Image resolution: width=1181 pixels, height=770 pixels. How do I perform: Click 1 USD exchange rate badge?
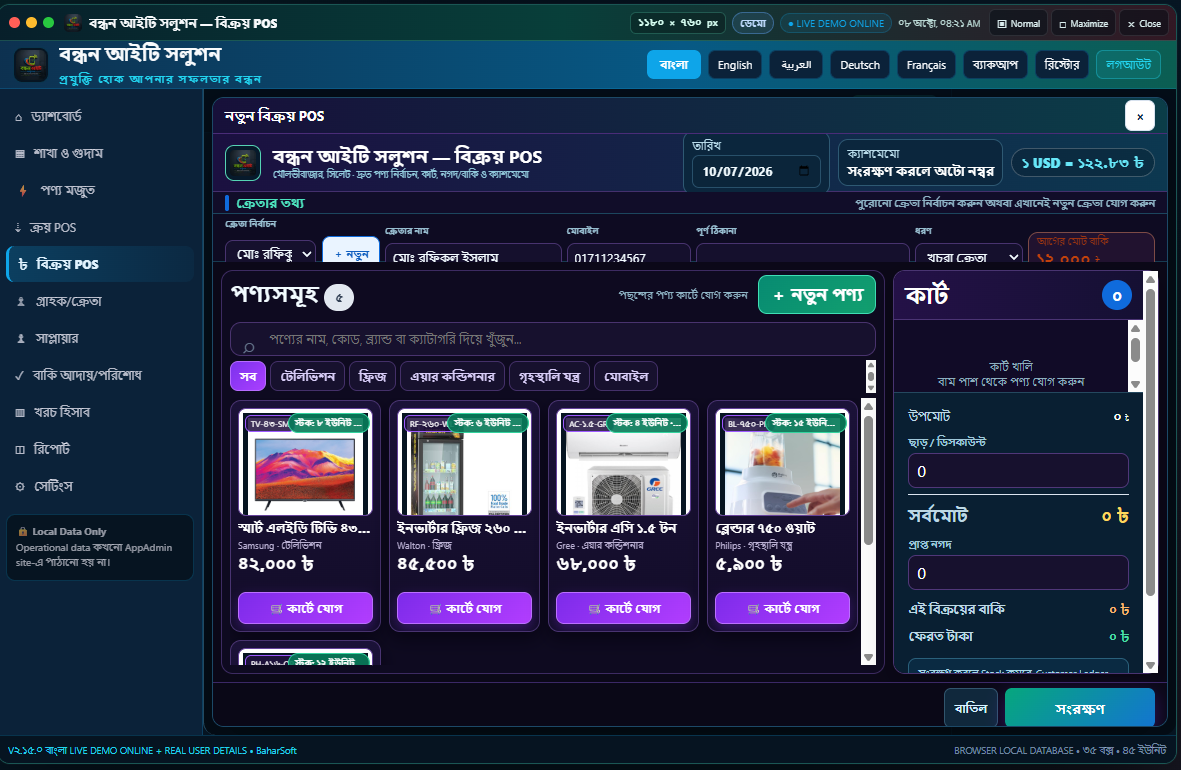[x=1082, y=163]
